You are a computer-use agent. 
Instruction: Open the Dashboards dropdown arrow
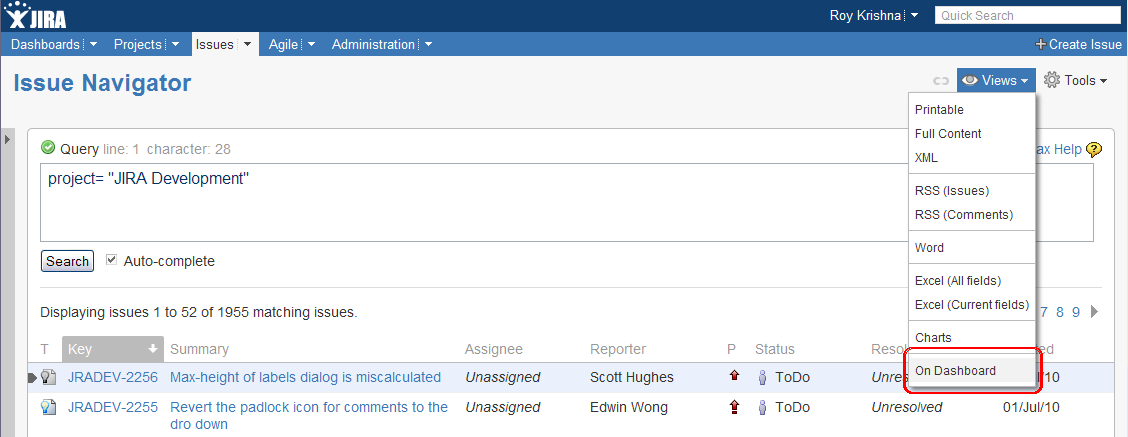click(94, 45)
